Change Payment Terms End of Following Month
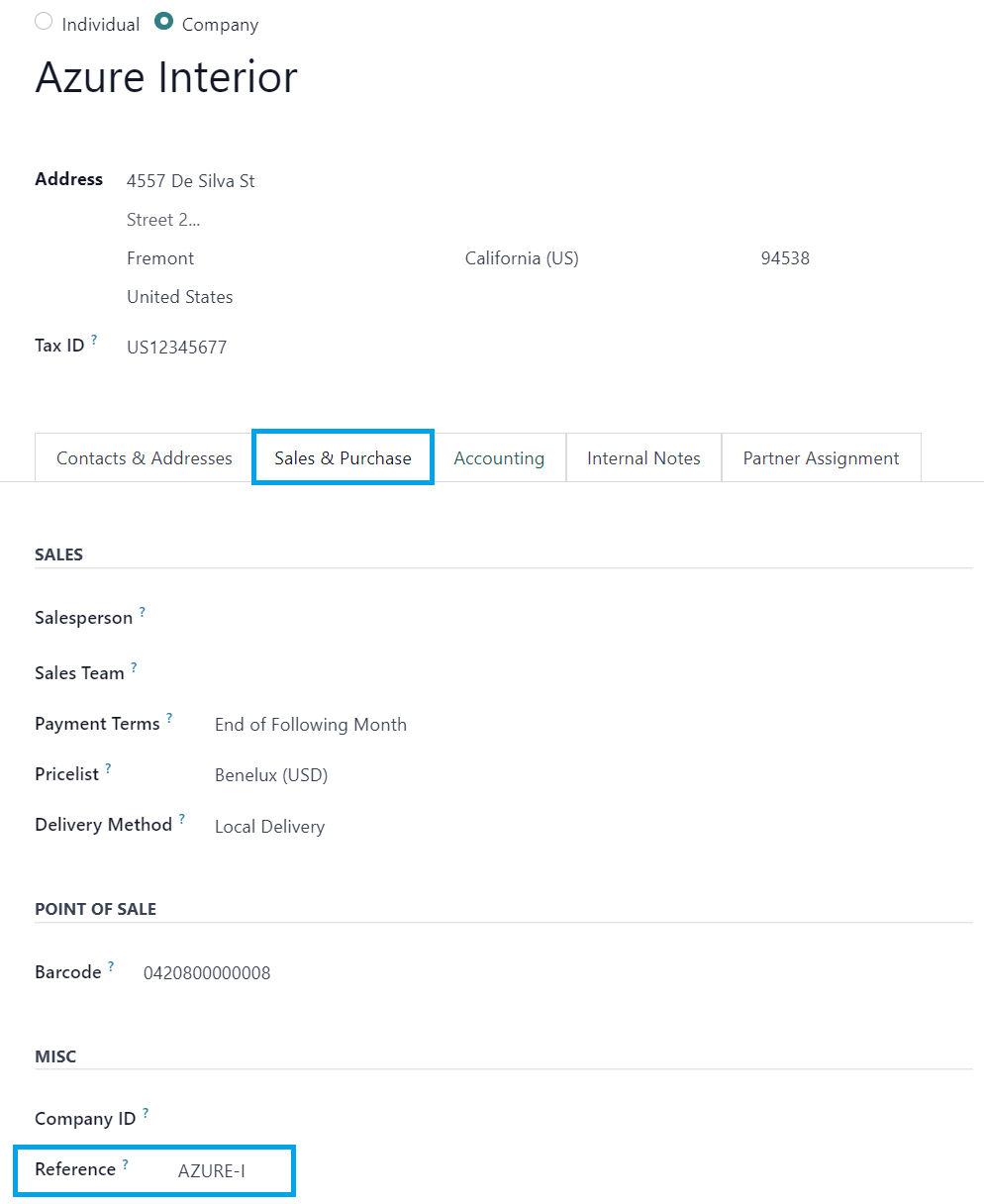 [311, 725]
